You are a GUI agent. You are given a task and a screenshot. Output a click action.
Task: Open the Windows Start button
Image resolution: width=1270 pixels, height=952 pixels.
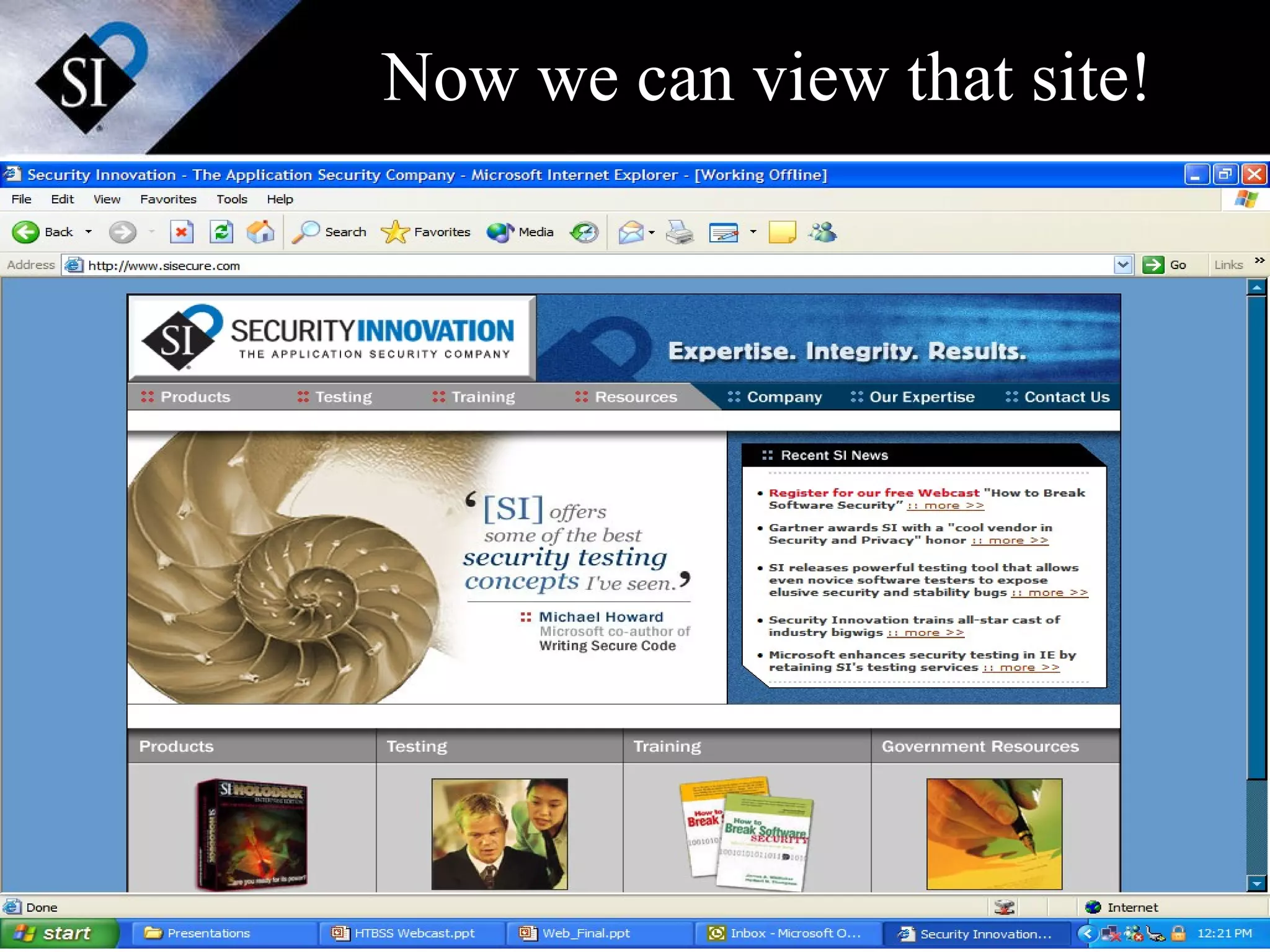coord(59,933)
